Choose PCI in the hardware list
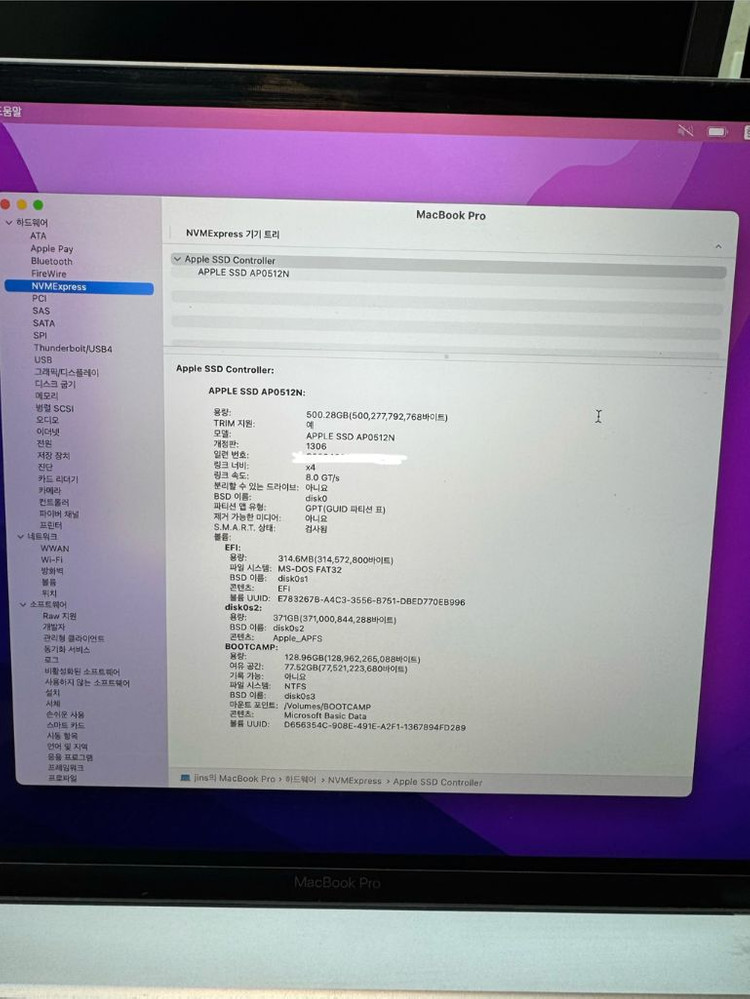This screenshot has height=999, width=750. pos(40,298)
